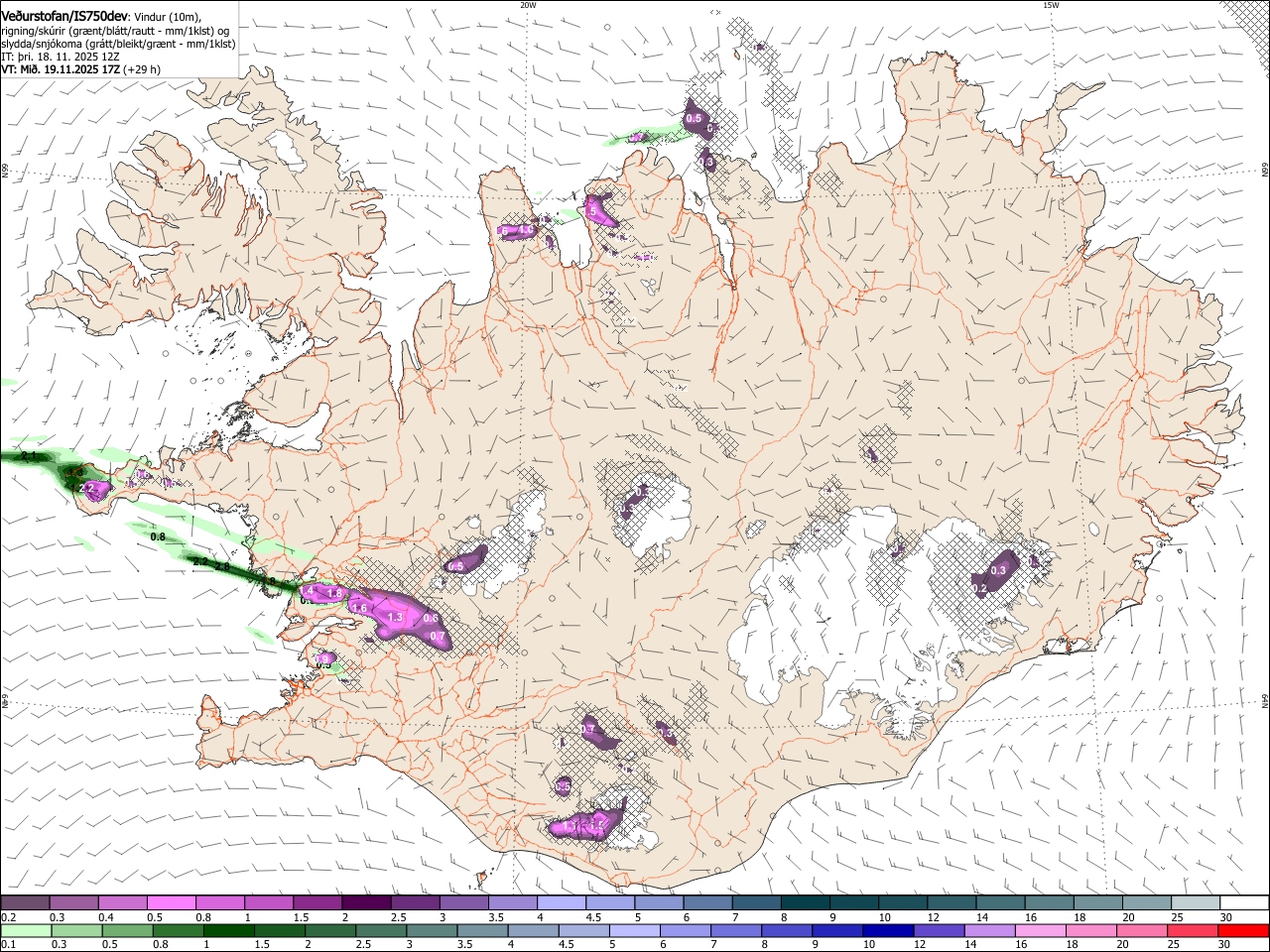Choose the plum 1.5 snow-scale swatch
1270x952 pixels.
click(317, 903)
